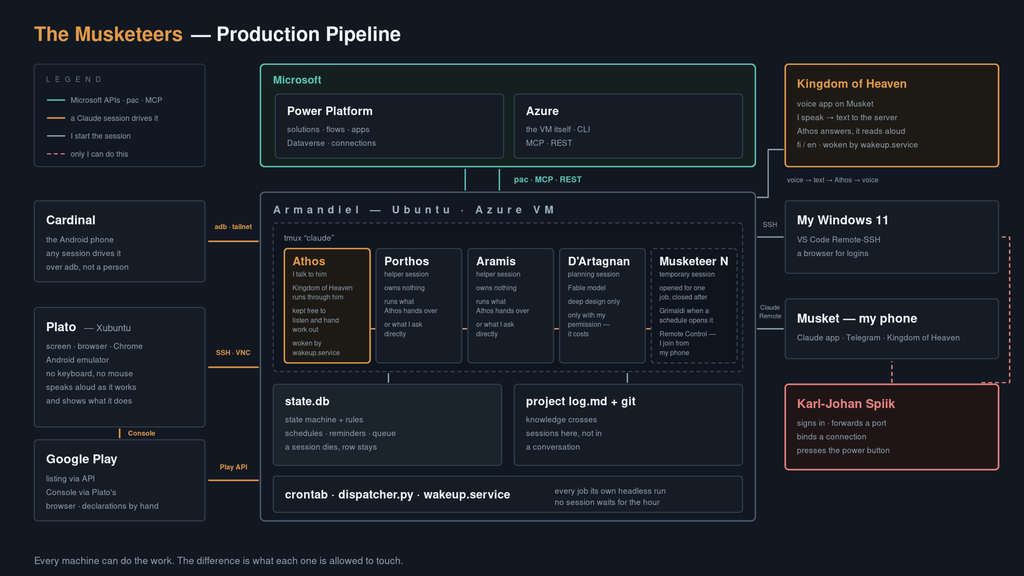Select the "project log.md + git" title
Viewport: 1024px width, 576px height.
click(581, 402)
